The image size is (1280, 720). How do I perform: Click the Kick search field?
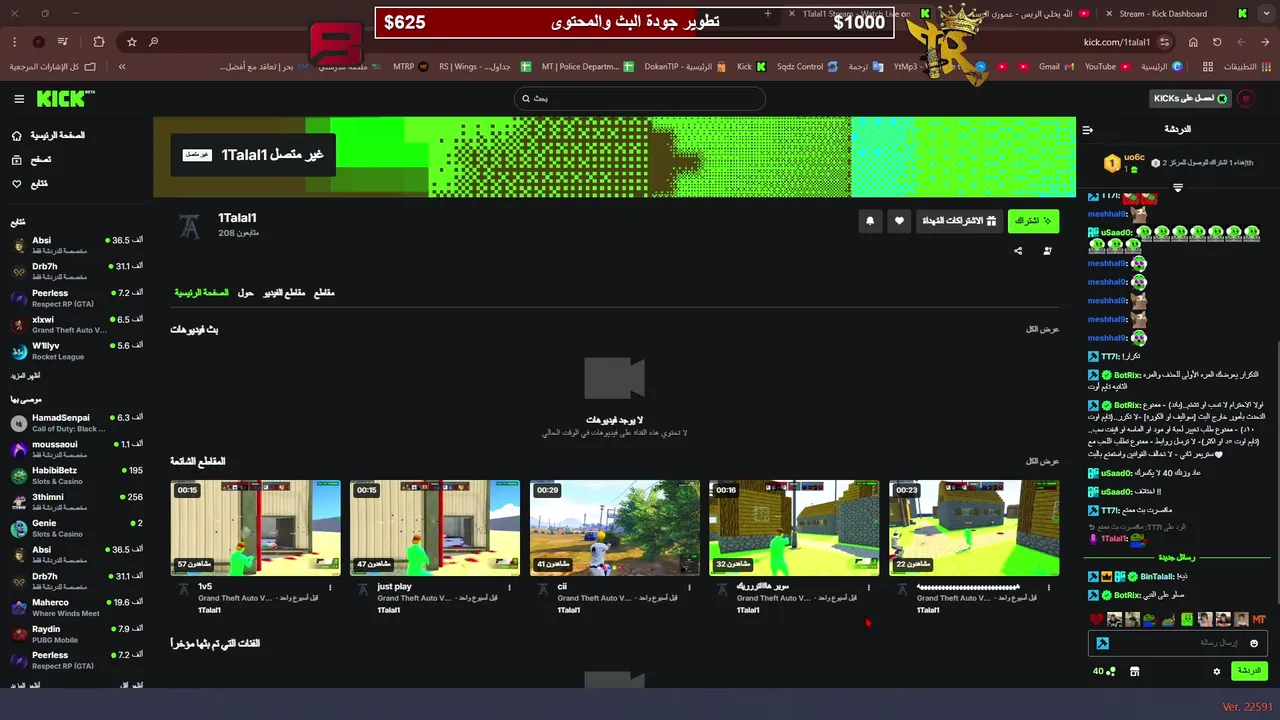coord(640,99)
